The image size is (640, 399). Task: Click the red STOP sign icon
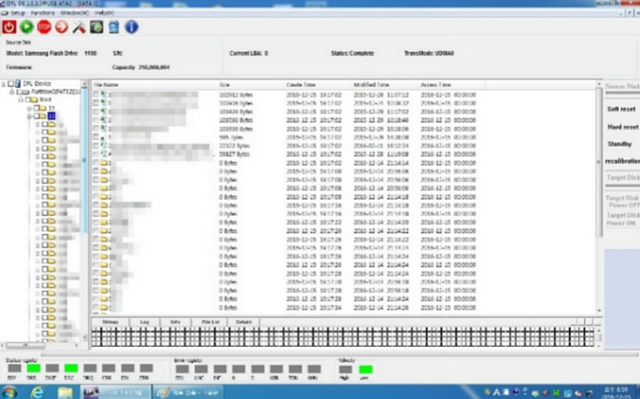click(x=44, y=27)
